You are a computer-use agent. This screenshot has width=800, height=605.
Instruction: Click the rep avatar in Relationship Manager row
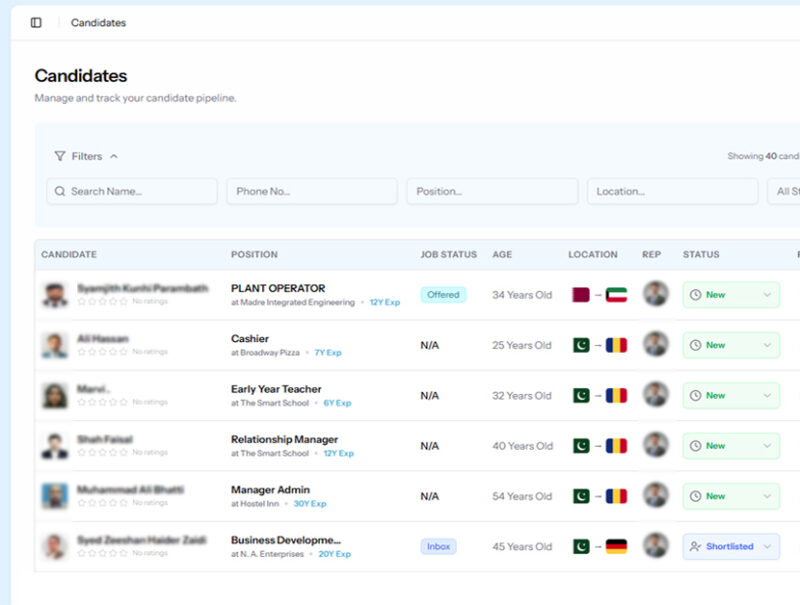click(656, 445)
